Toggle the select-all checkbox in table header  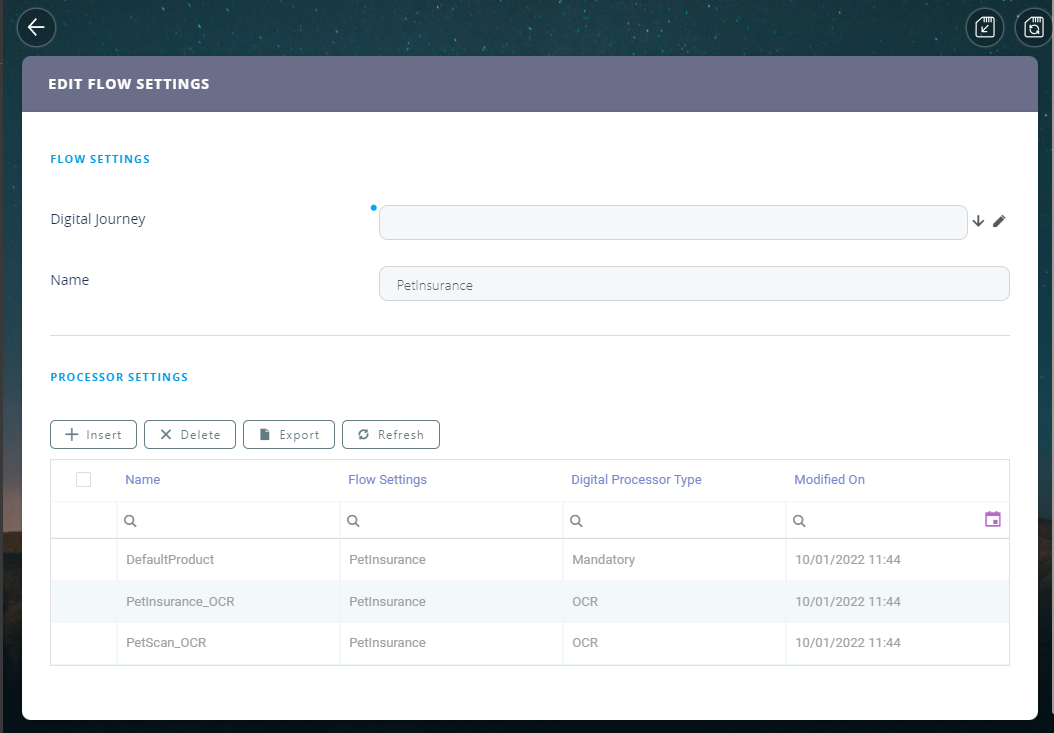(x=83, y=480)
